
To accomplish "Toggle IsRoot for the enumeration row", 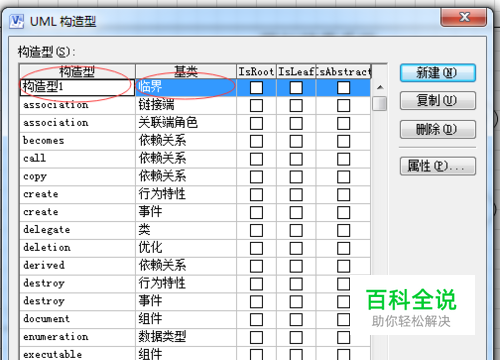I will click(256, 337).
